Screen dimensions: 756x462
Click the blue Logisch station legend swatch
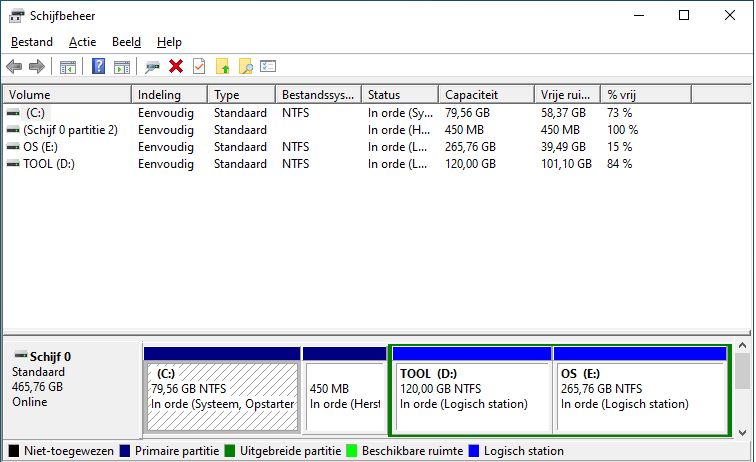click(474, 451)
